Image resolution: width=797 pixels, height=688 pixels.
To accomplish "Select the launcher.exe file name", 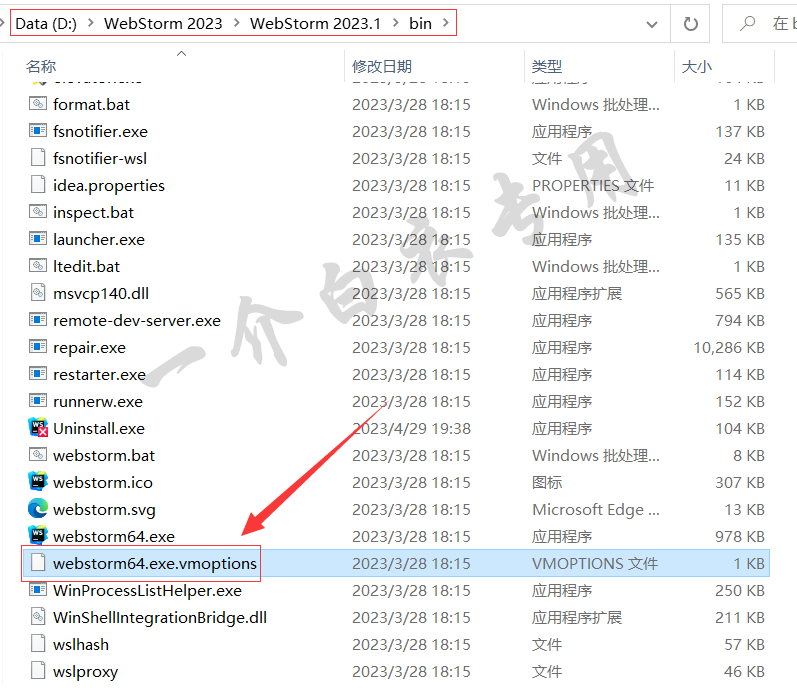I will pyautogui.click(x=99, y=239).
